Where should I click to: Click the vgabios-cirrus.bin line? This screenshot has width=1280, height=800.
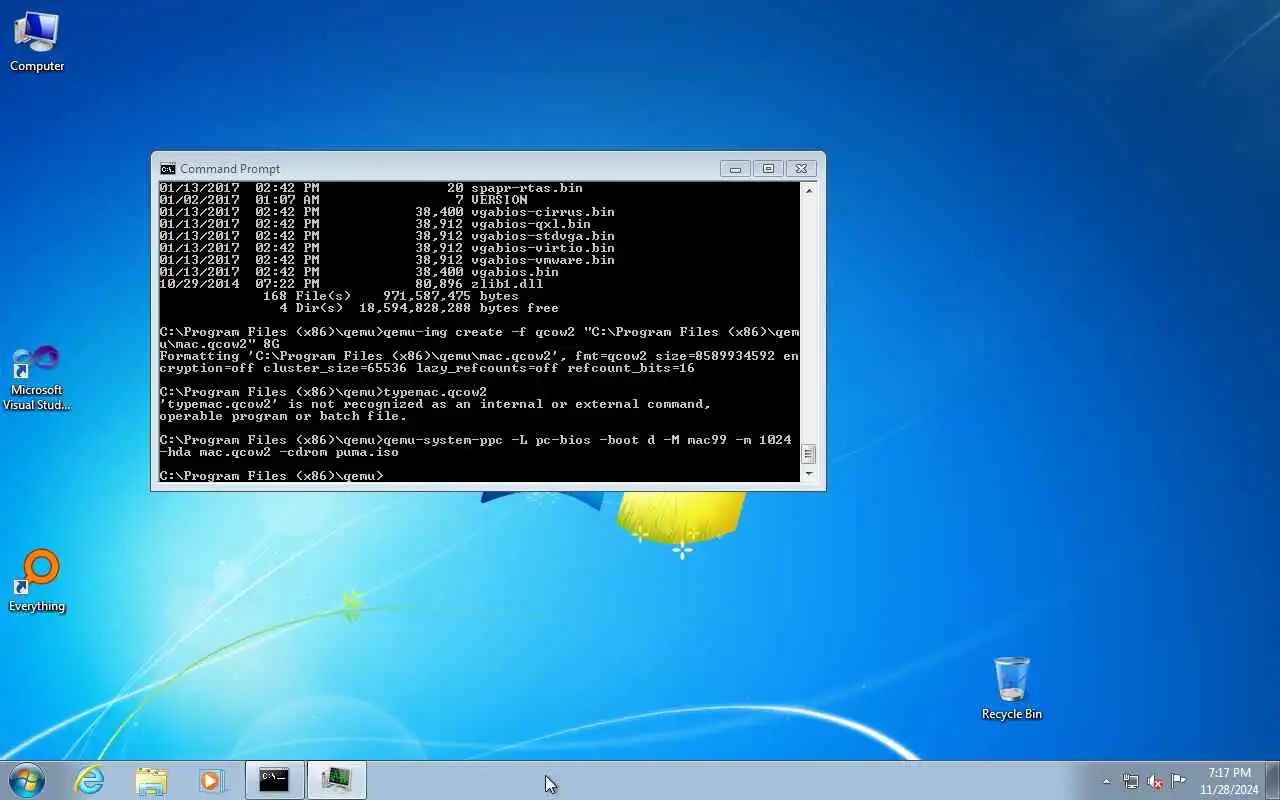[x=387, y=212]
